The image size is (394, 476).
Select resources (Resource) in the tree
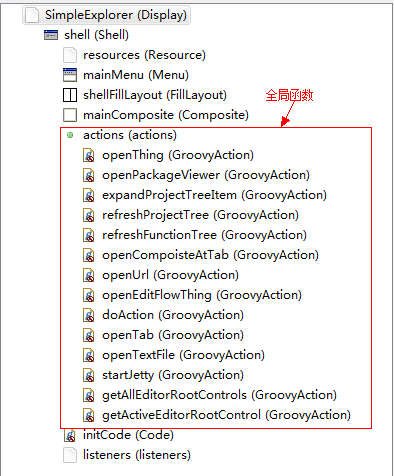pos(144,55)
